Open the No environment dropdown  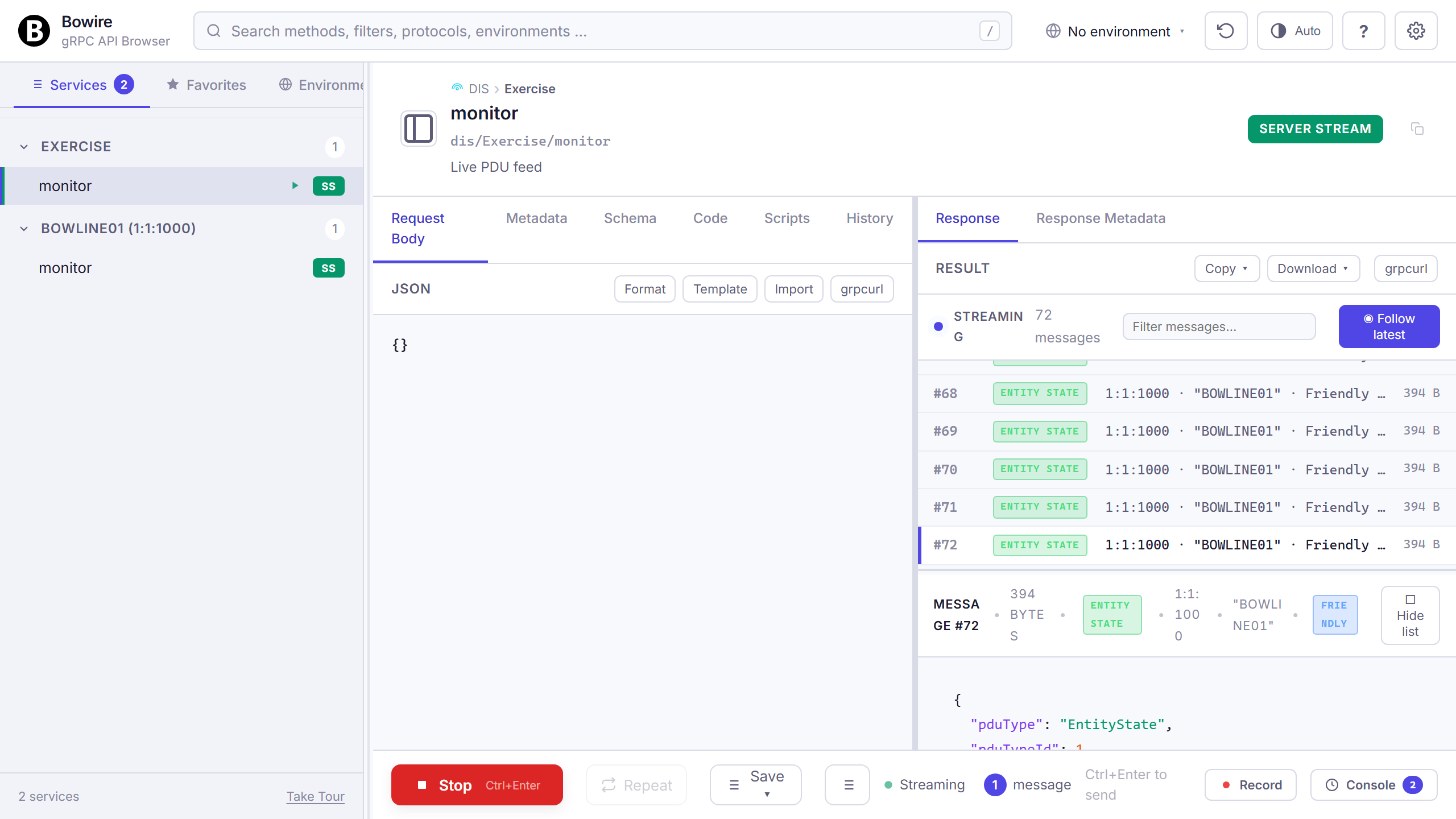1115,31
